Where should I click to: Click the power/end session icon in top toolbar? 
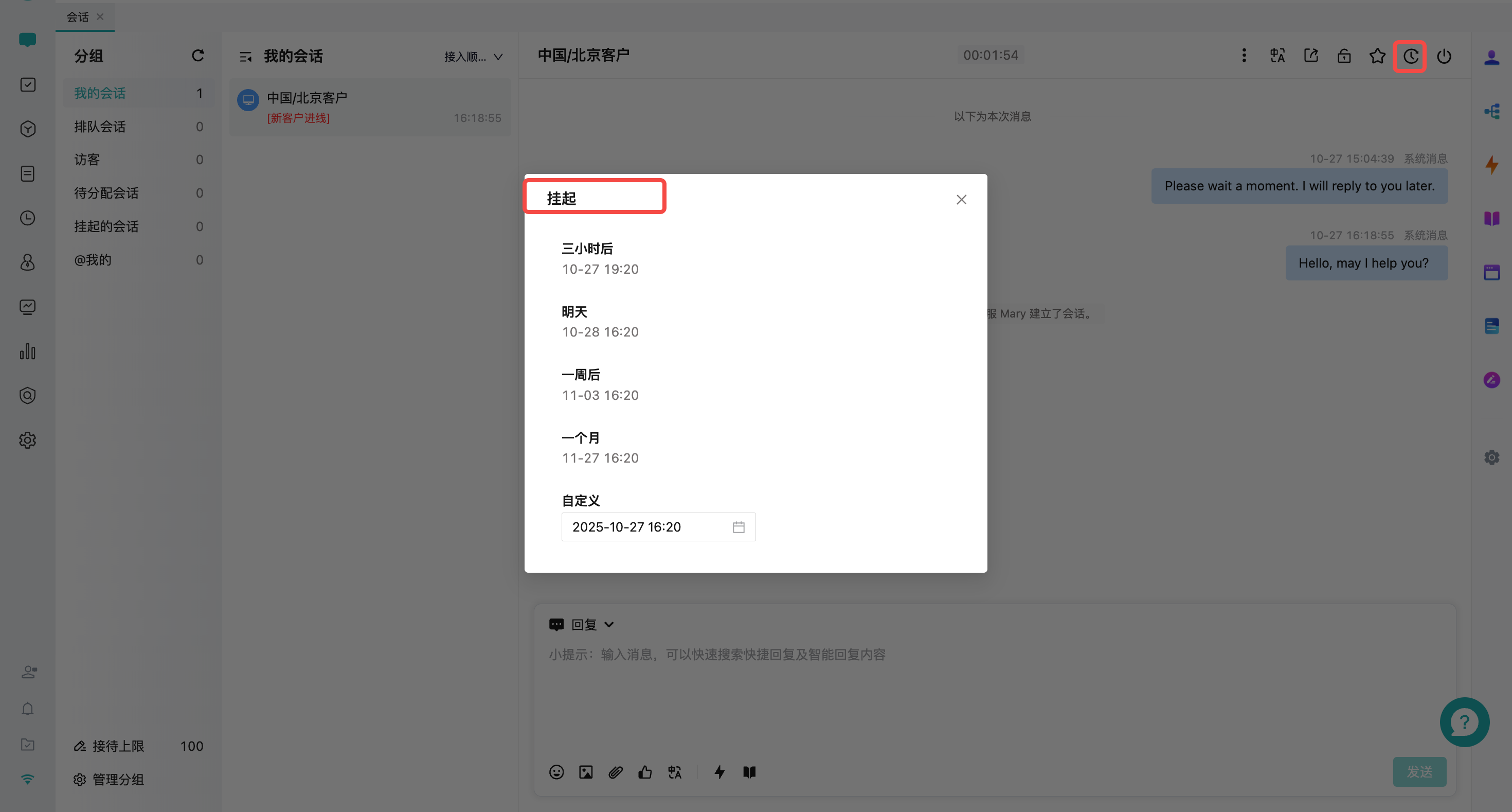tap(1445, 57)
